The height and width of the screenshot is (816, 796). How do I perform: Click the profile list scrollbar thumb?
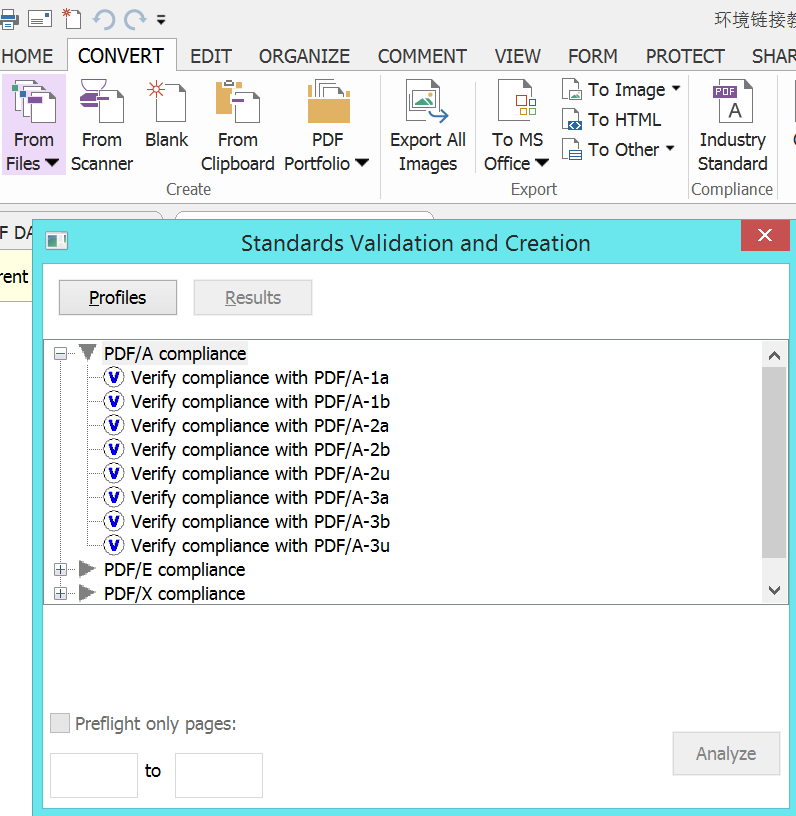[x=774, y=463]
